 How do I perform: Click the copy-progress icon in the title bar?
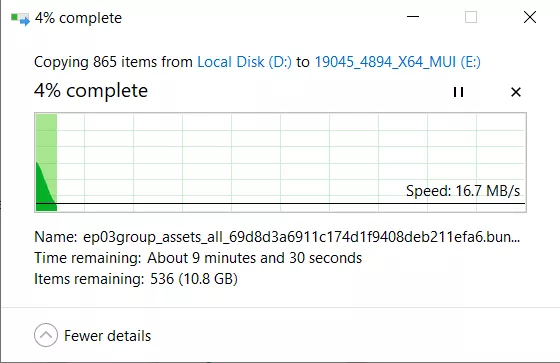click(x=20, y=19)
